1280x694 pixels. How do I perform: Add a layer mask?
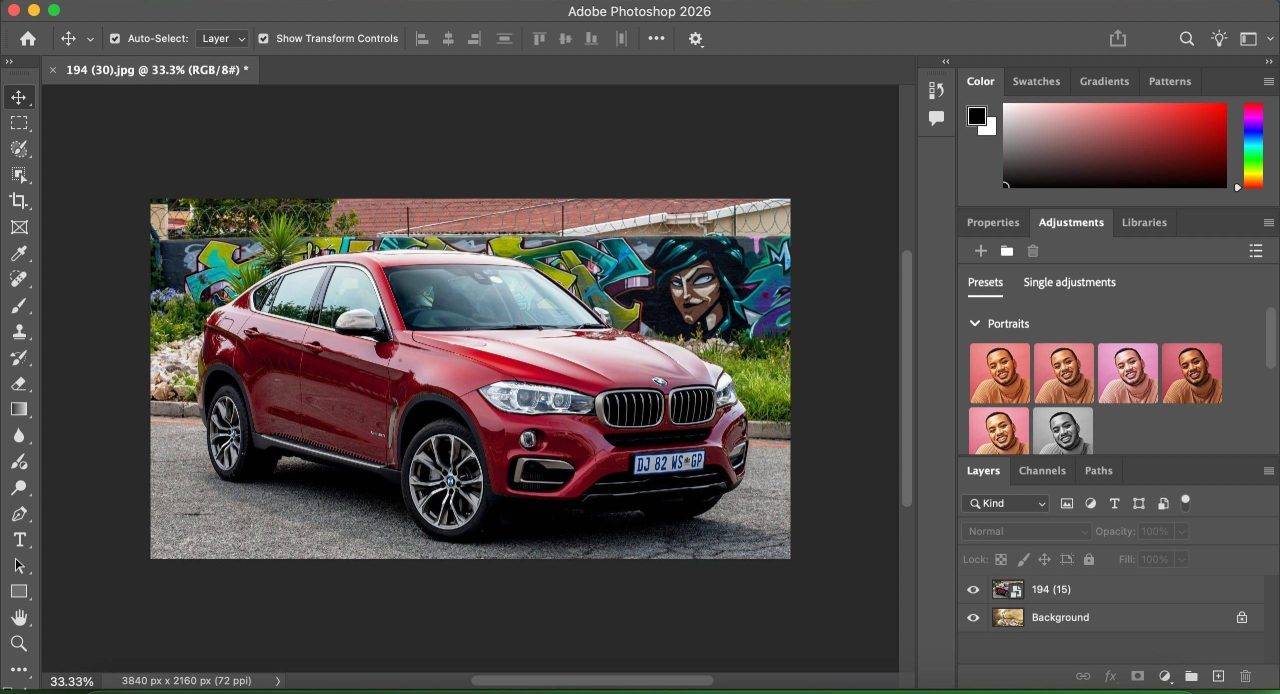[x=1137, y=677]
